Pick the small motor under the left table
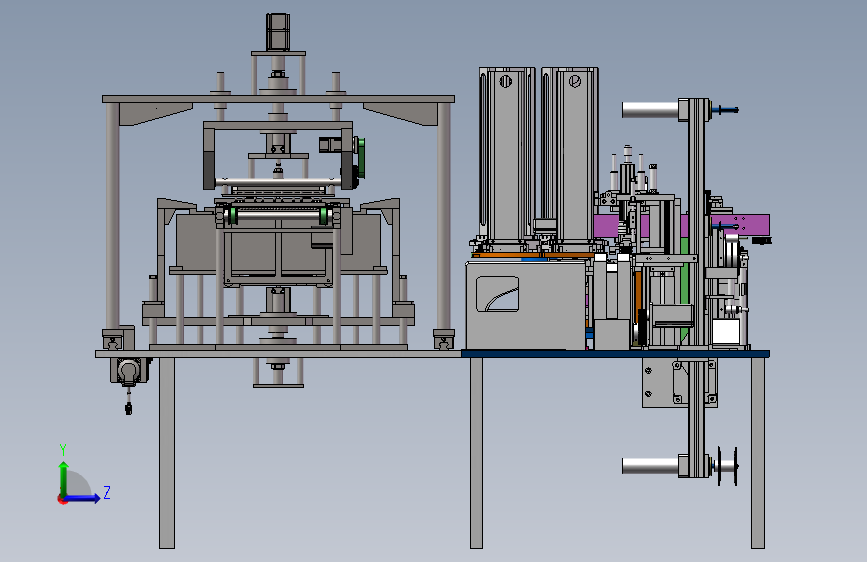Image resolution: width=867 pixels, height=562 pixels. [x=129, y=371]
